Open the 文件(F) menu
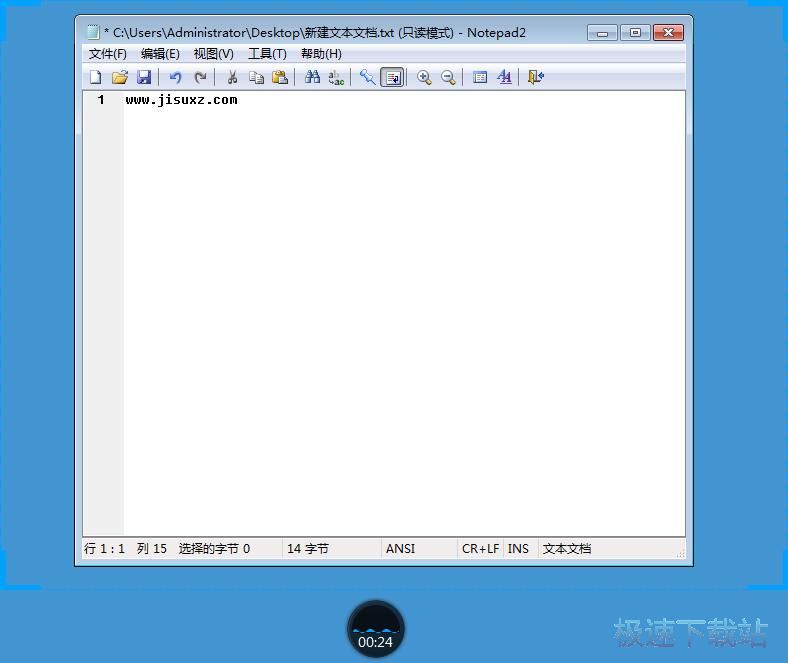Viewport: 788px width, 663px height. tap(108, 54)
